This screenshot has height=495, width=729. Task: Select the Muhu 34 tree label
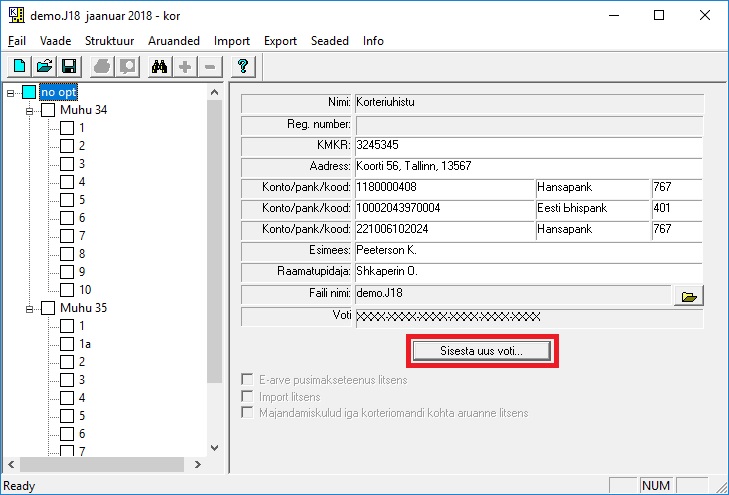(x=84, y=110)
